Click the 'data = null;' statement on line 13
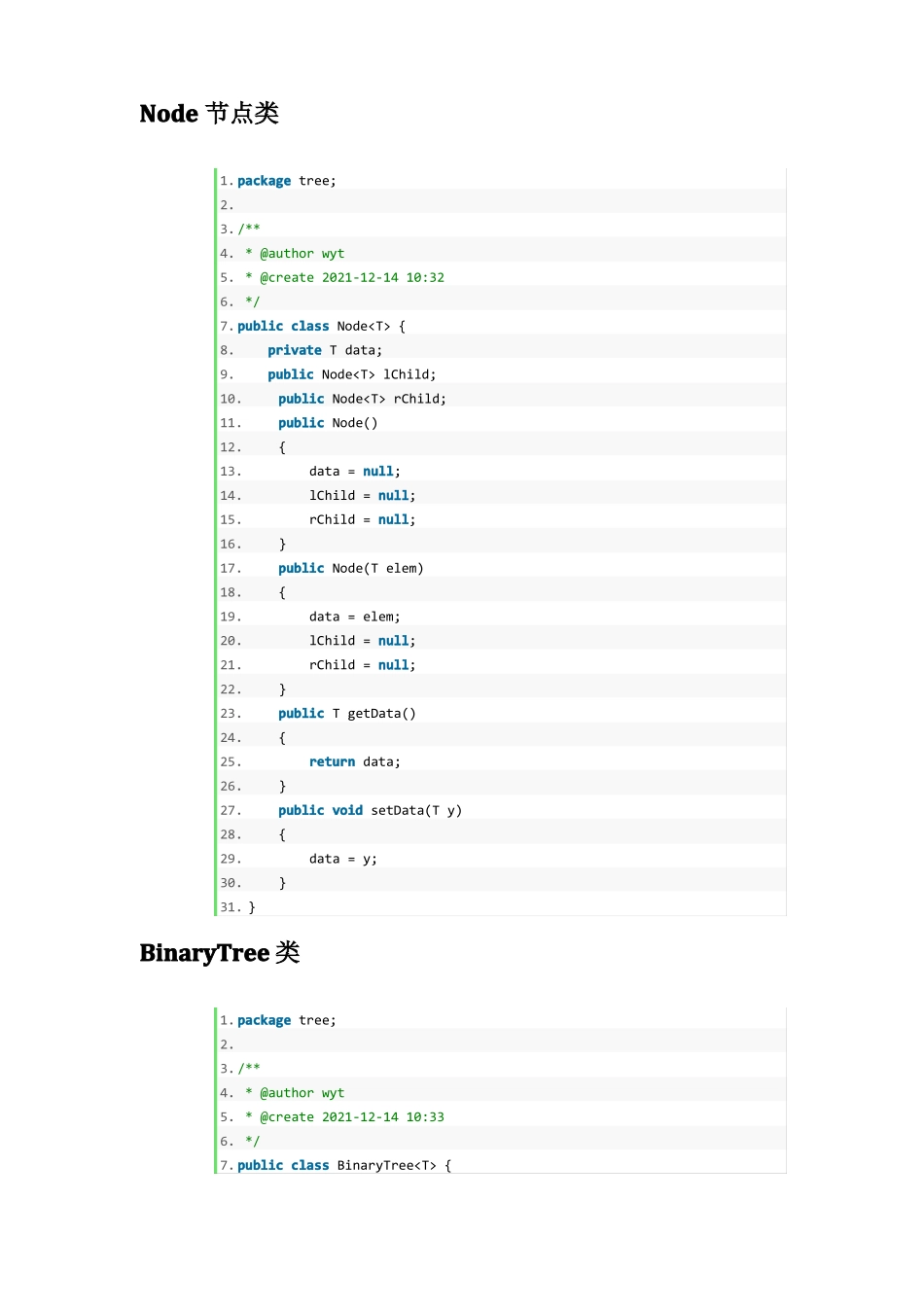 point(355,472)
